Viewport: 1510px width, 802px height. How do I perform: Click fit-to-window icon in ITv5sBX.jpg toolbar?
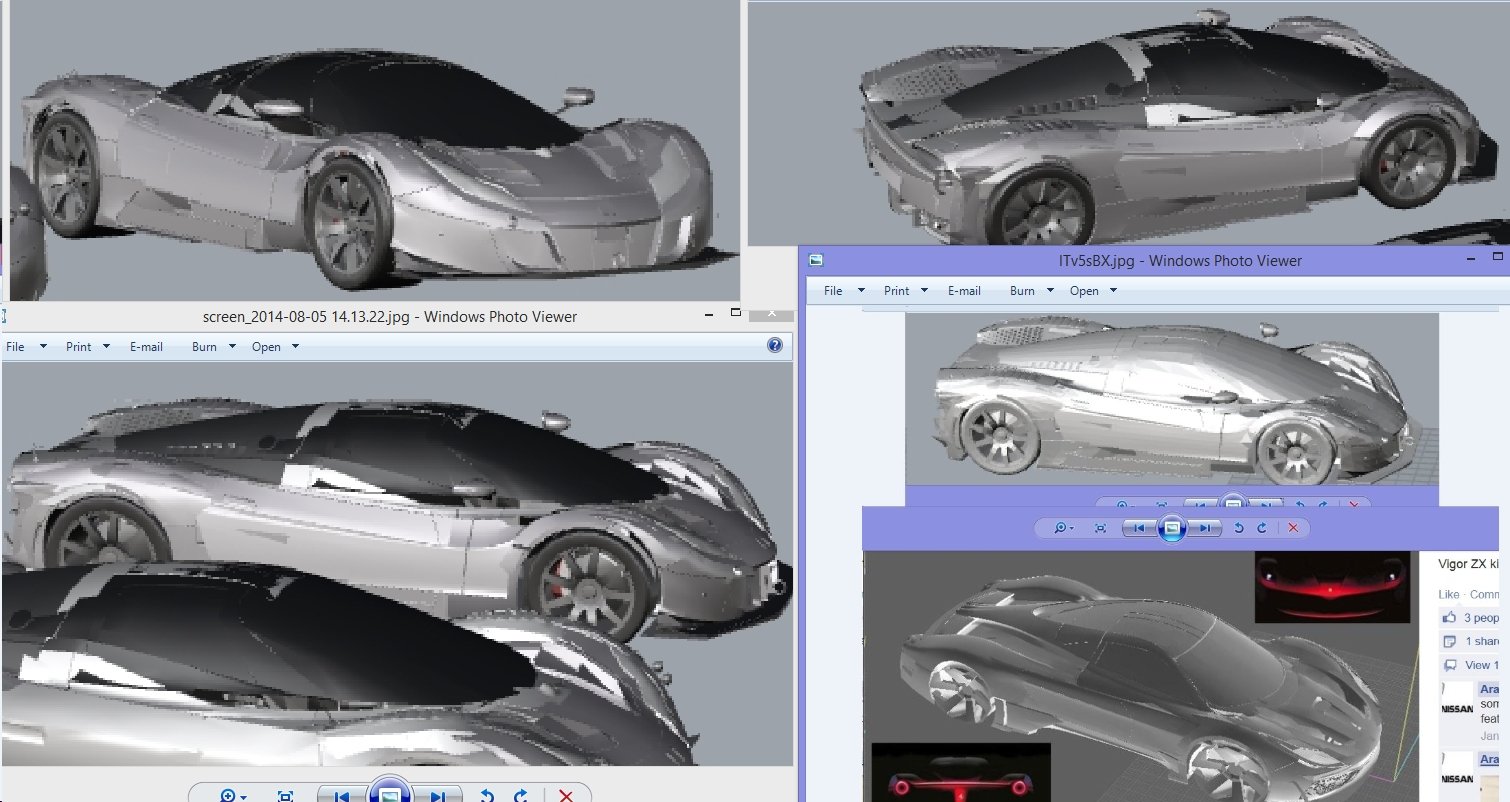coord(1101,527)
